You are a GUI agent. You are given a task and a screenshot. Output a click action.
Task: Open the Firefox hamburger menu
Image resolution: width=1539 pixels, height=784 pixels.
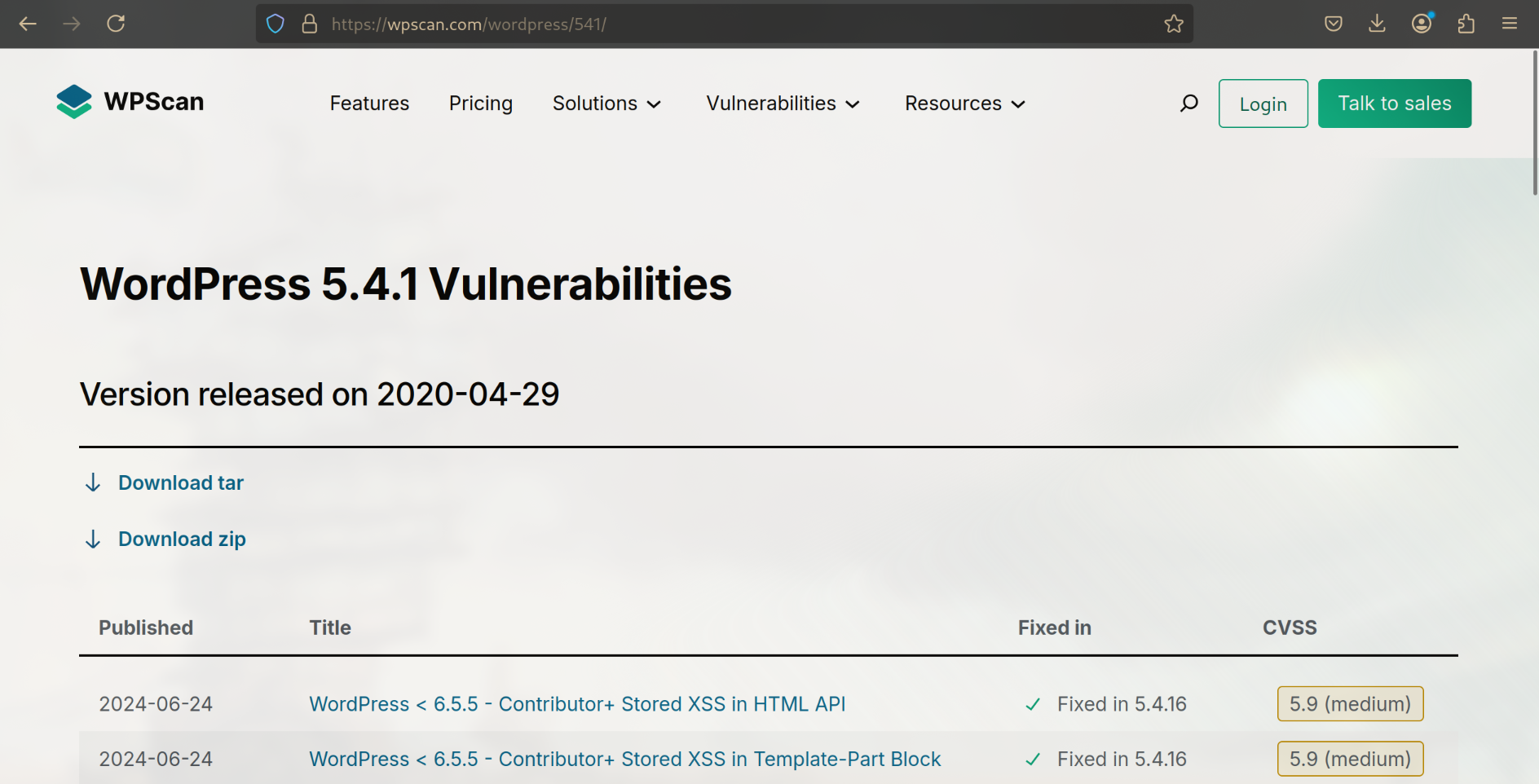pyautogui.click(x=1510, y=24)
